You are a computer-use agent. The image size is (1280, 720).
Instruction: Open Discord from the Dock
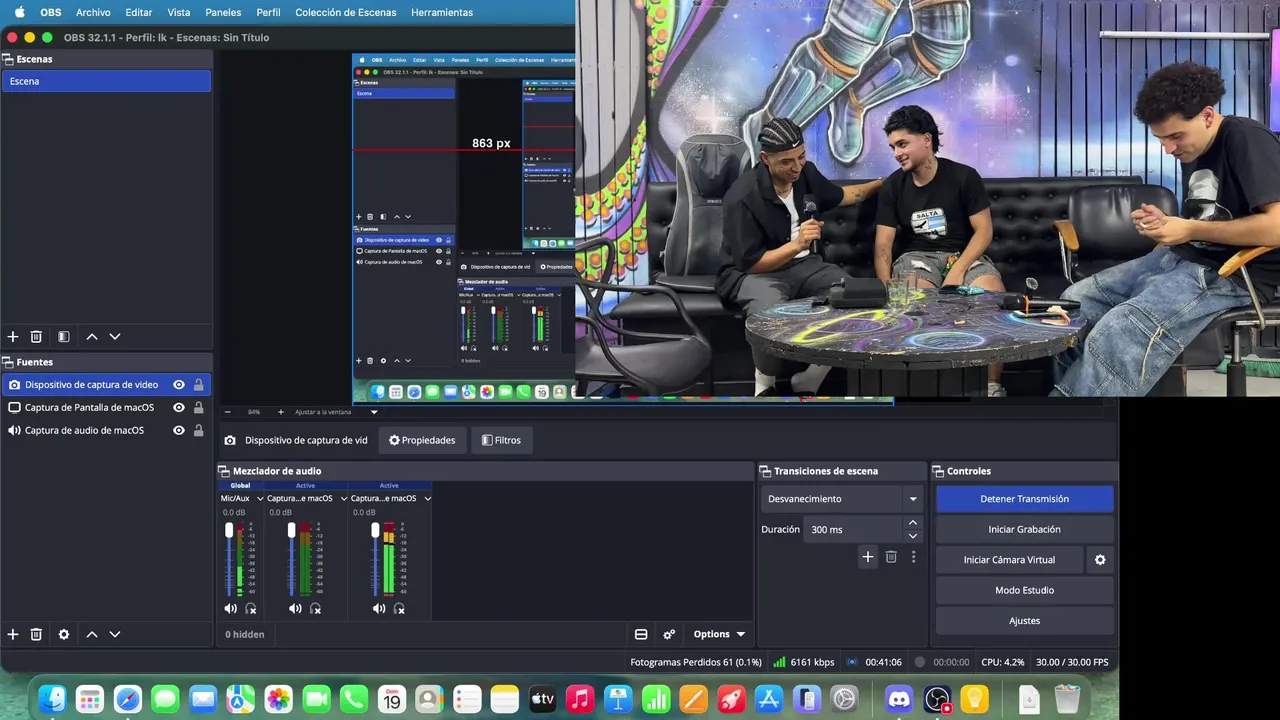tap(899, 699)
